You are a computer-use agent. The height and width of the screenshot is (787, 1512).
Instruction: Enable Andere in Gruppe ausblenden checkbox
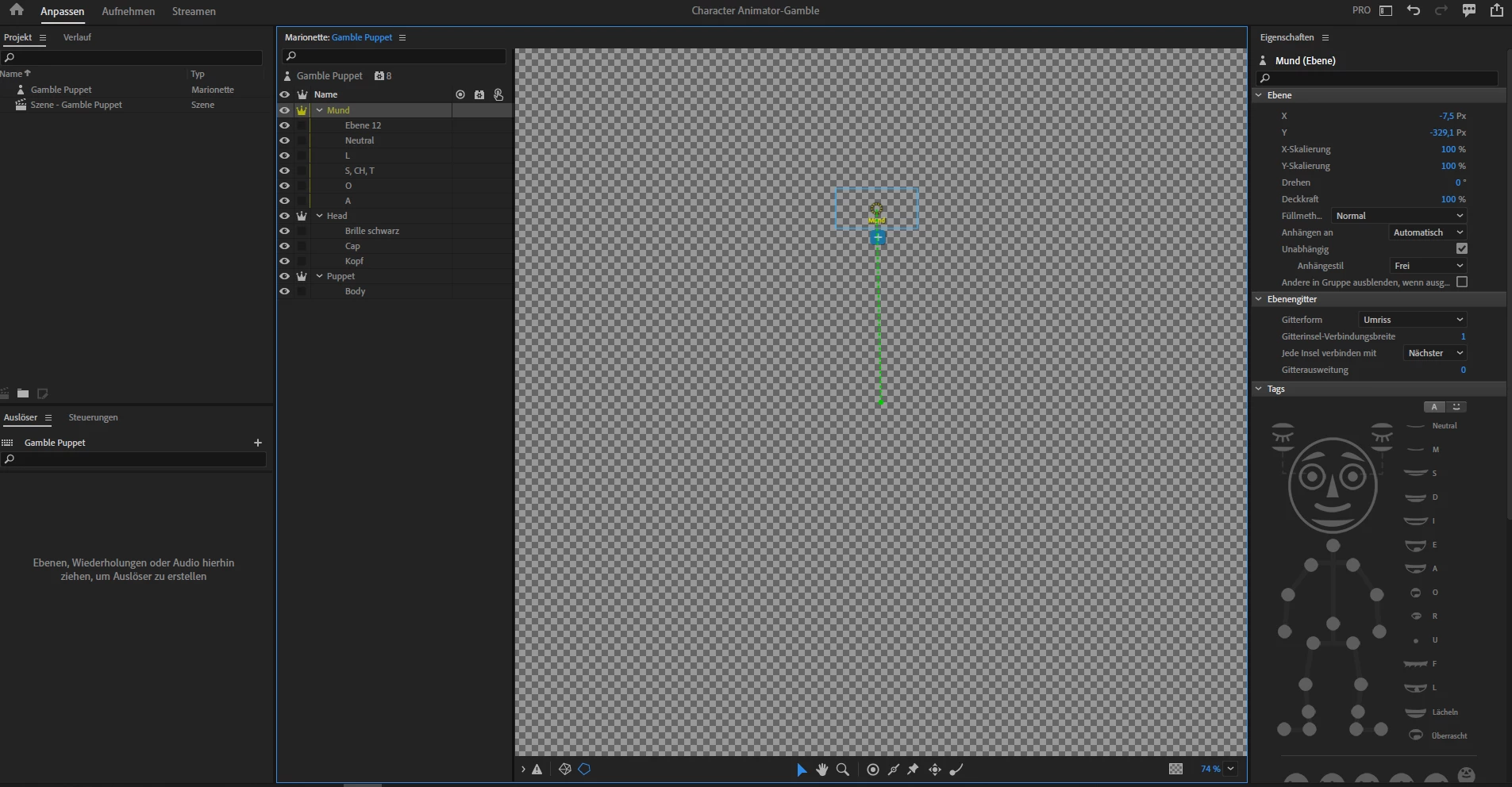point(1462,282)
